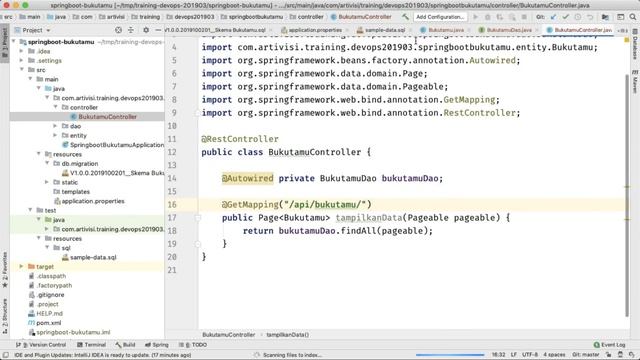Click '4 spaces' indent setting

click(x=554, y=355)
